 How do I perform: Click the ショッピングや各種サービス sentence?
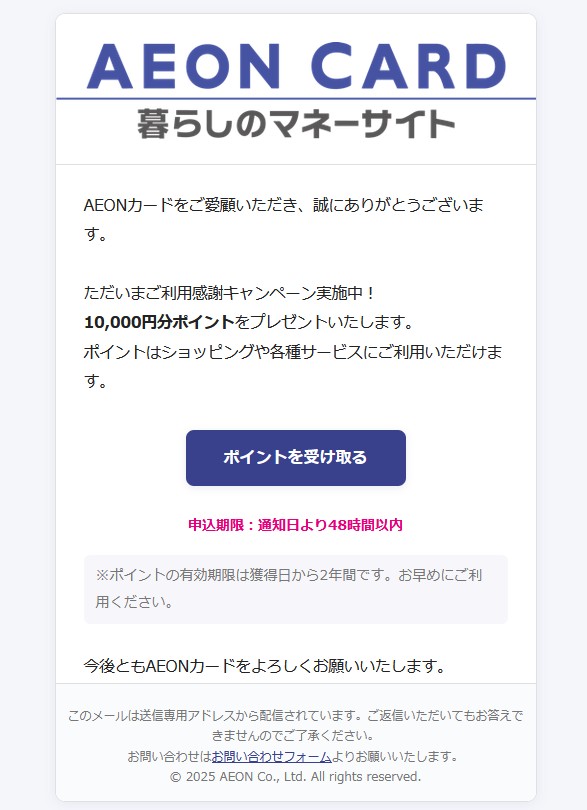click(x=293, y=366)
